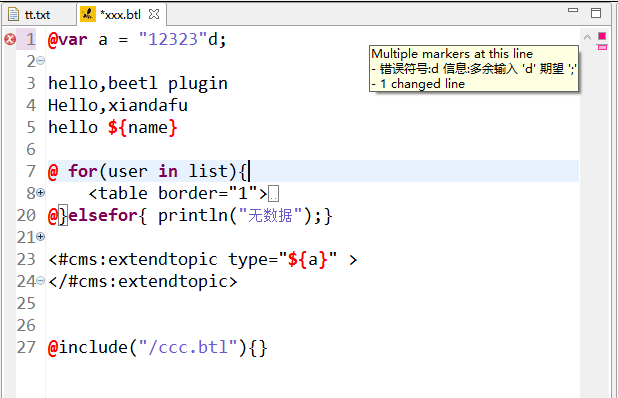
Task: Click the pink change marker in overview ruler
Action: pyautogui.click(x=602, y=47)
